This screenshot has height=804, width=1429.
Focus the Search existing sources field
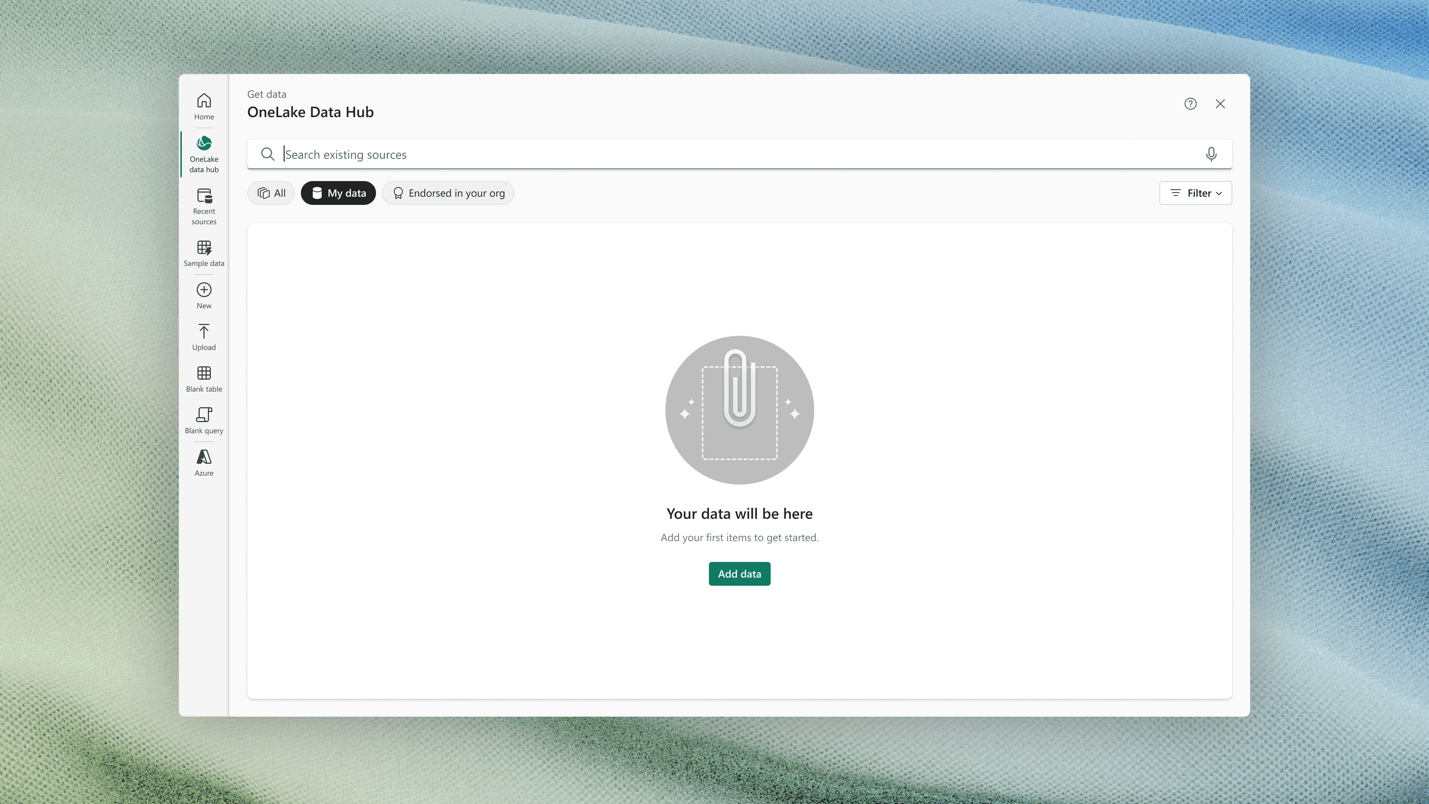click(x=740, y=154)
